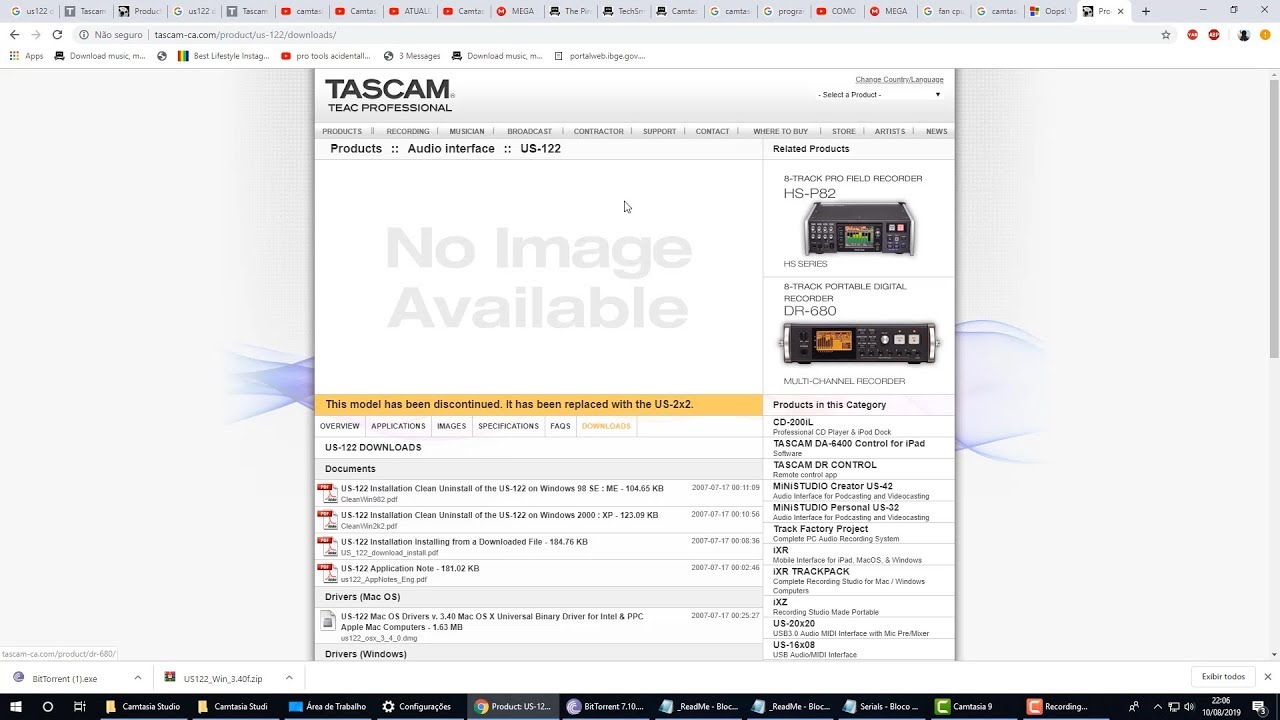Viewport: 1280px width, 720px height.
Task: Switch to BitTorrent 7.10 in the taskbar
Action: click(x=606, y=706)
